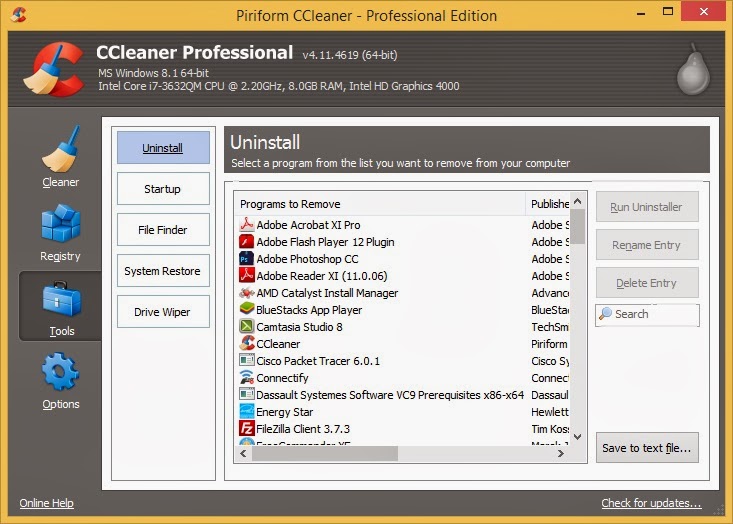Click "Hewlett" publisher cell
The width and height of the screenshot is (733, 524).
point(550,412)
